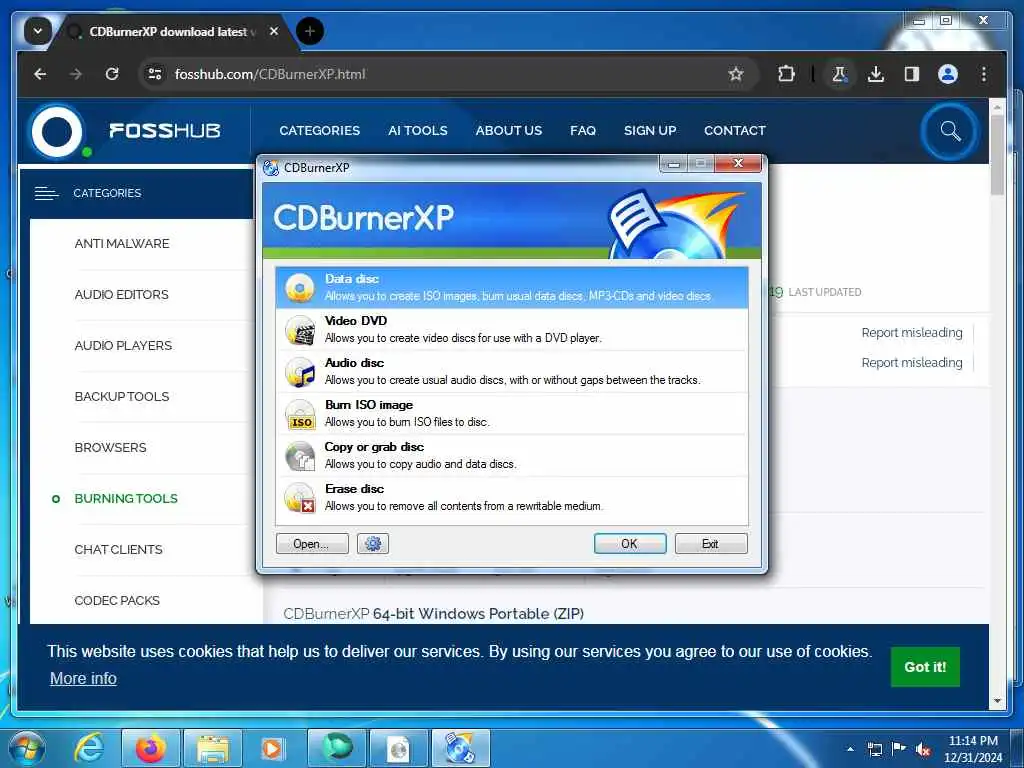Open BROWSERS category

coord(110,447)
